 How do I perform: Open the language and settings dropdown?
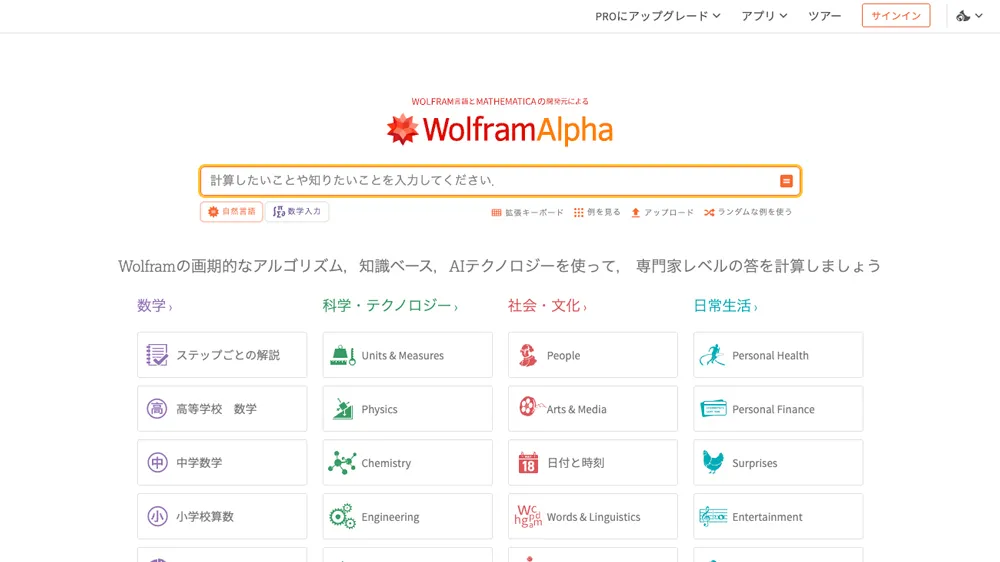tap(969, 16)
